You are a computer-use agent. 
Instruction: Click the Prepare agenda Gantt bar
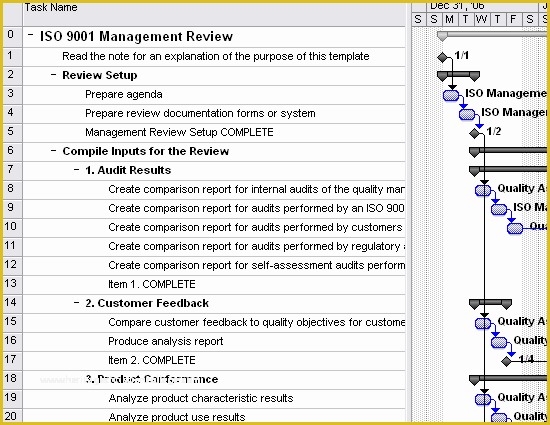click(x=451, y=95)
